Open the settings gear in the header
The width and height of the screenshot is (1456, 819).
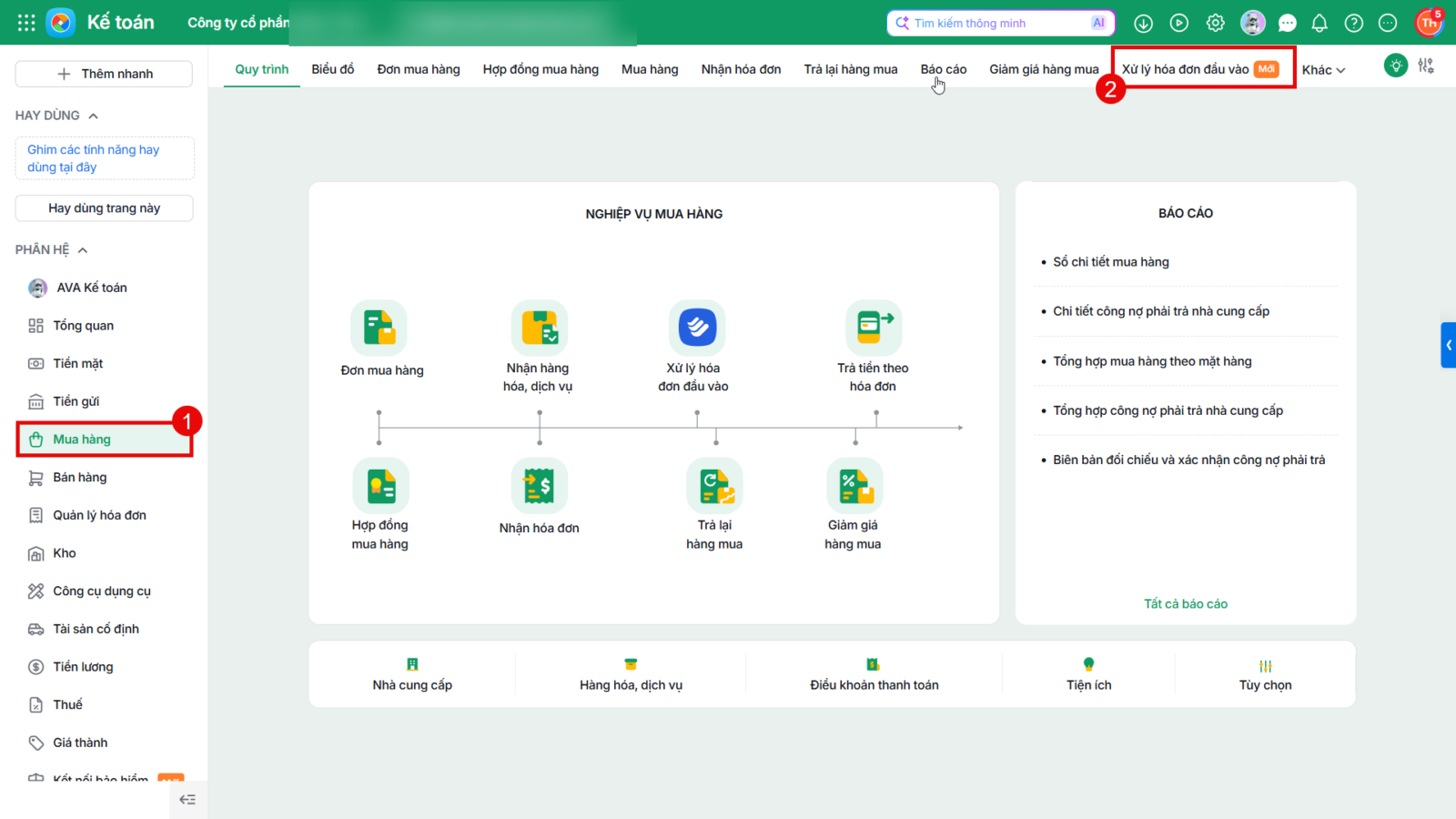[1216, 23]
